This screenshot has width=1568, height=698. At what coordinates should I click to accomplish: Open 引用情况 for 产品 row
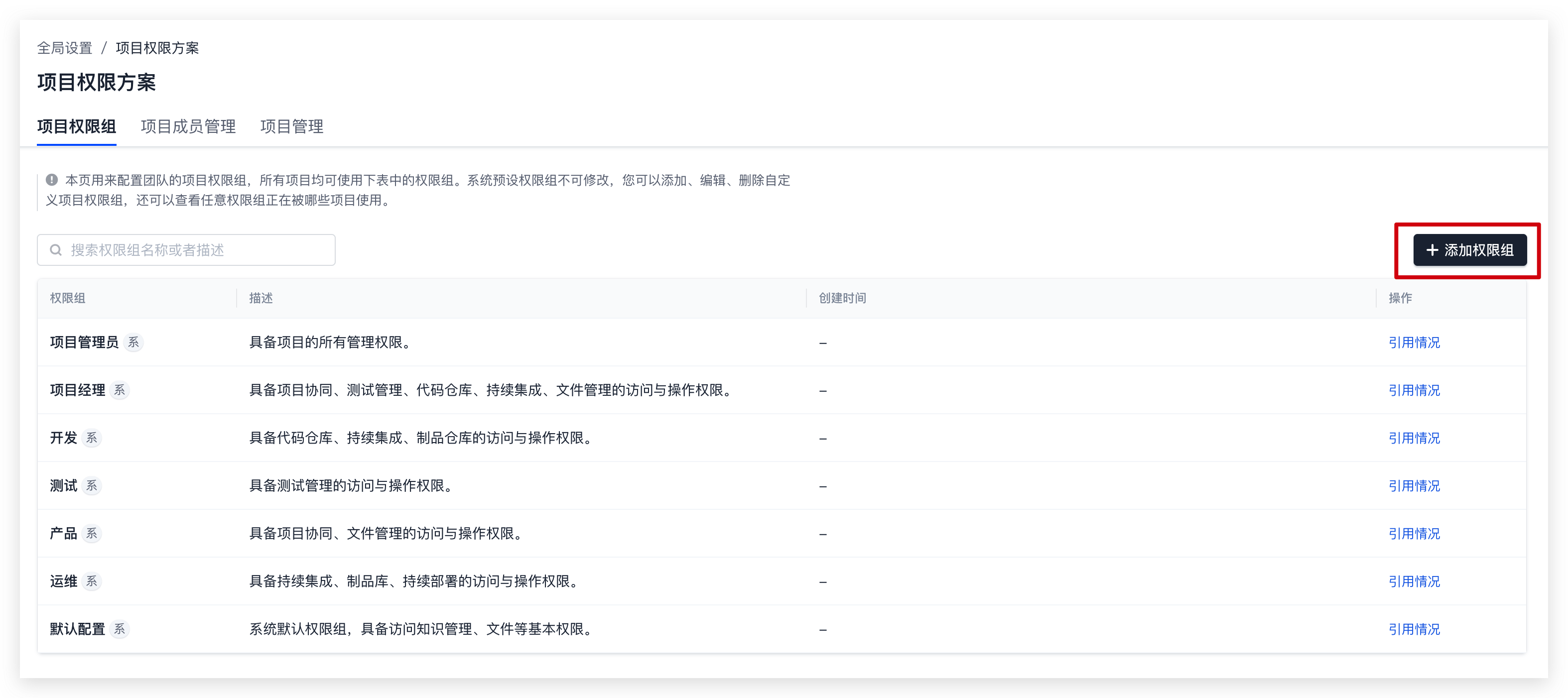[x=1414, y=534]
